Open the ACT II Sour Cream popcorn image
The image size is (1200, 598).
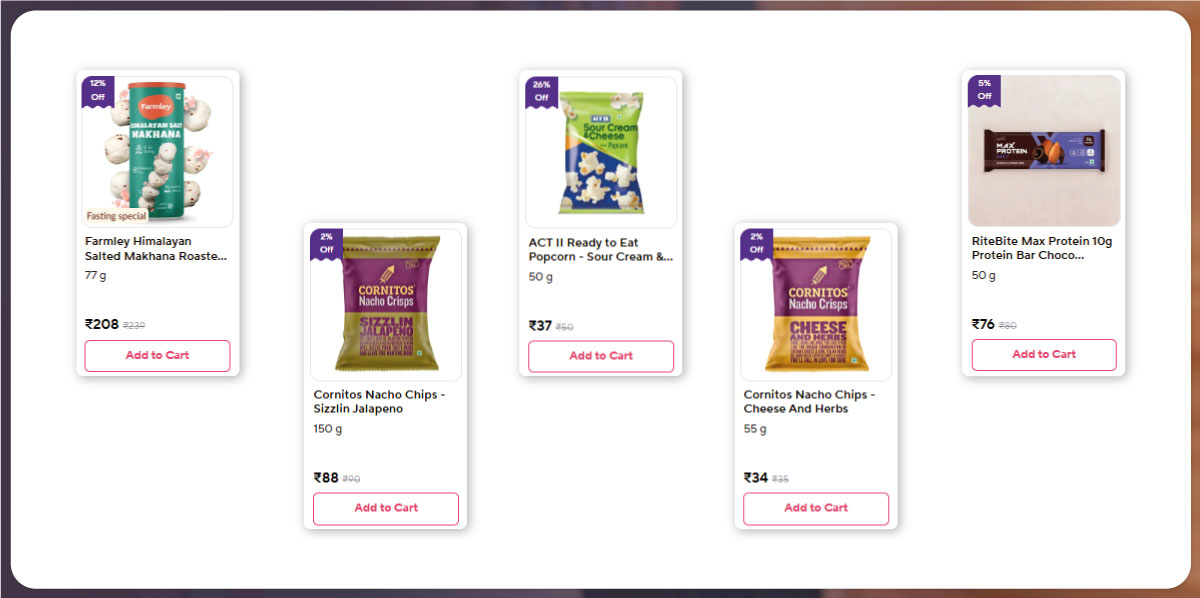[601, 152]
